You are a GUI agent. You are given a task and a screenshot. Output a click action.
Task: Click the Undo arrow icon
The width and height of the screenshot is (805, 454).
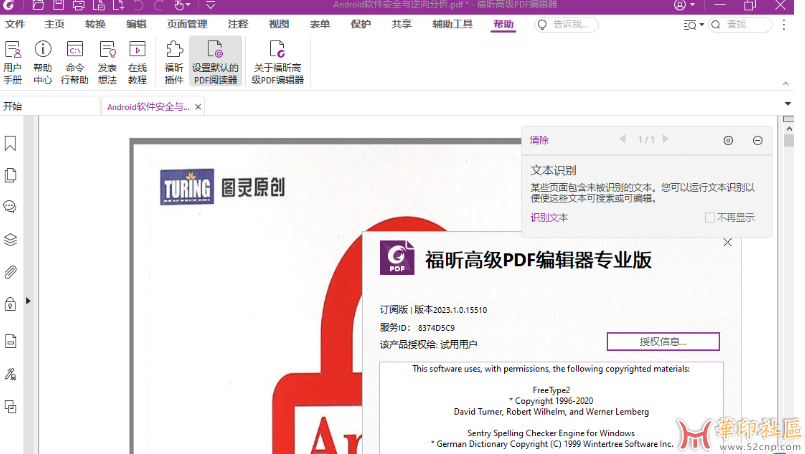(138, 5)
